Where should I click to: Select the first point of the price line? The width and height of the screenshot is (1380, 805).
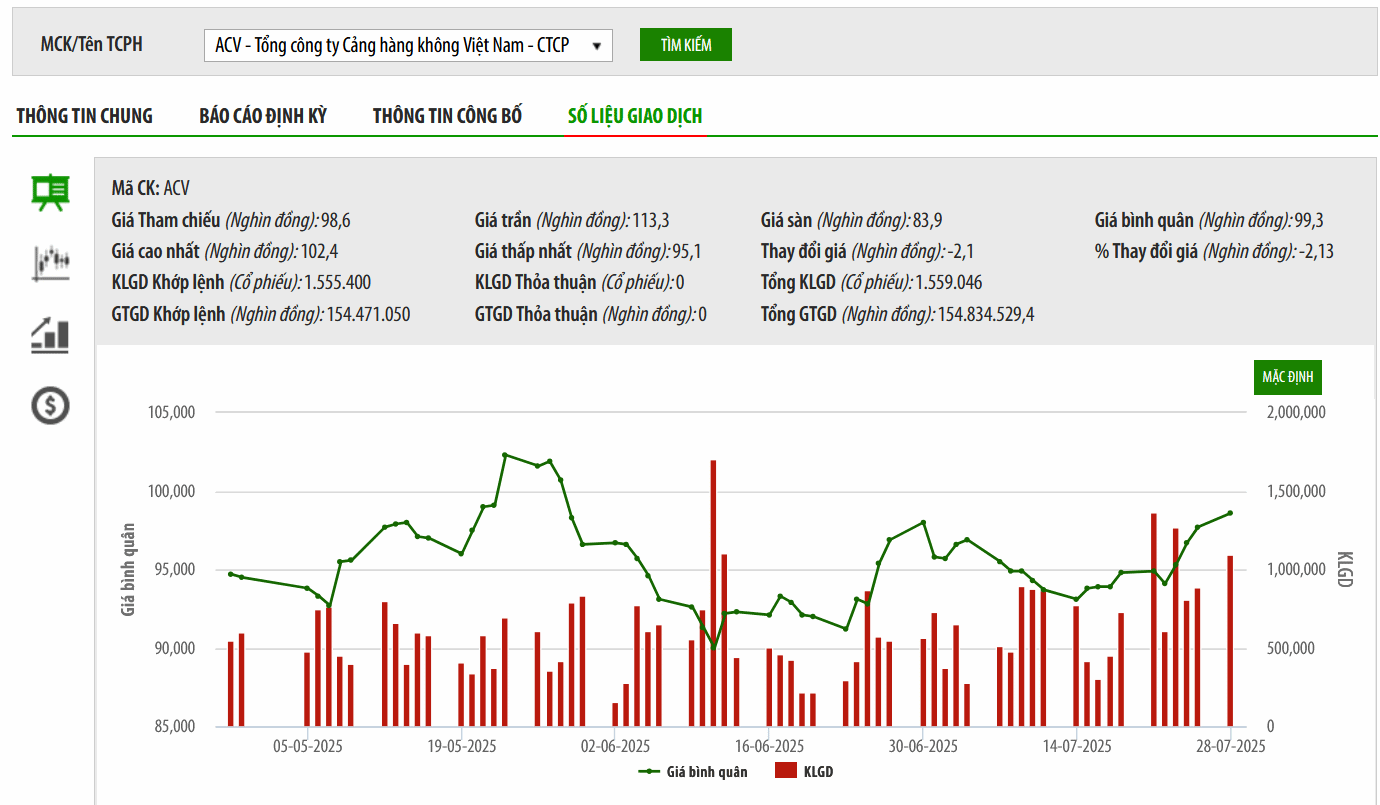(230, 574)
